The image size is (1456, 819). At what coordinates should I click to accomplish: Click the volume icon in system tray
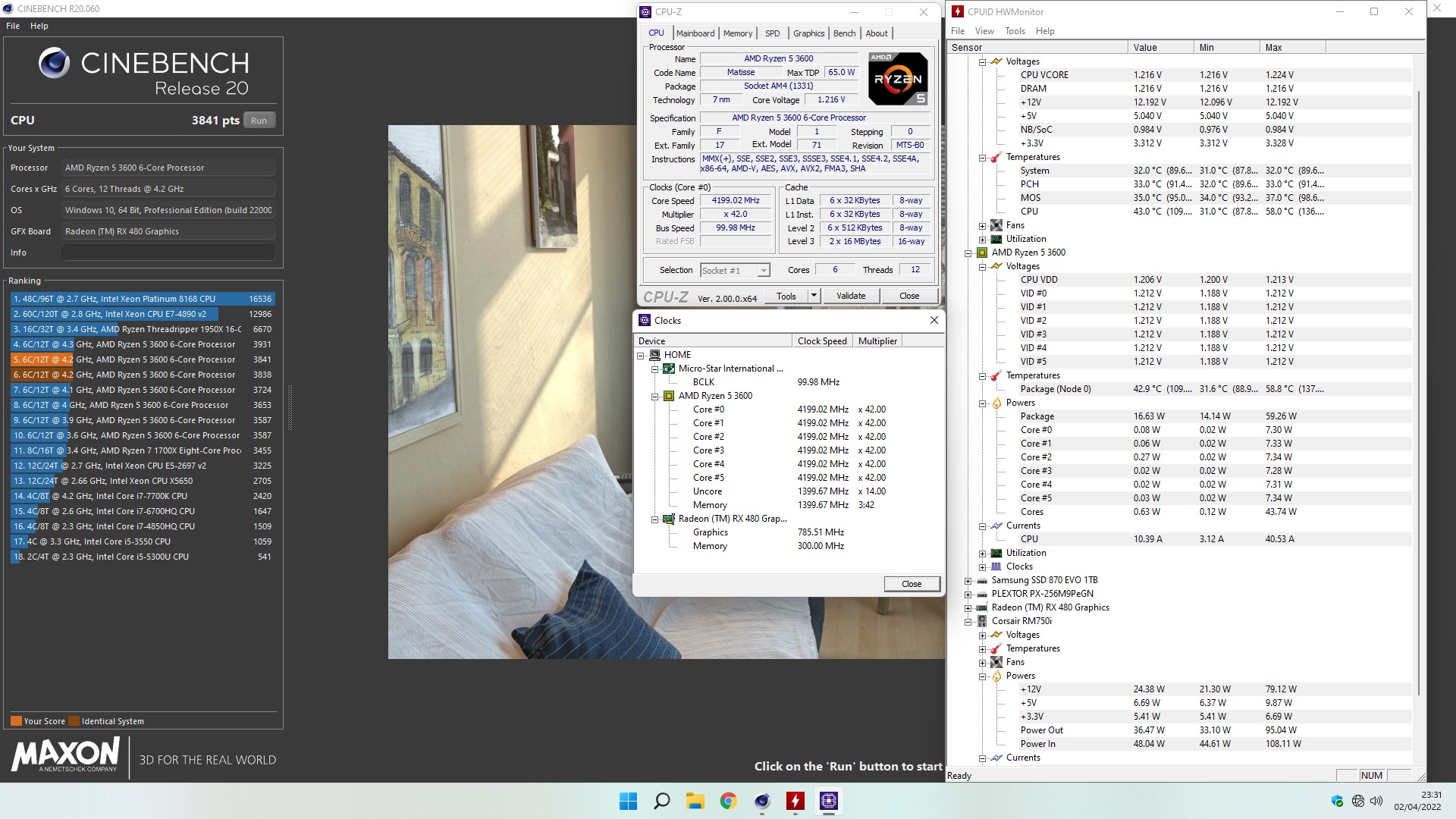[1376, 801]
